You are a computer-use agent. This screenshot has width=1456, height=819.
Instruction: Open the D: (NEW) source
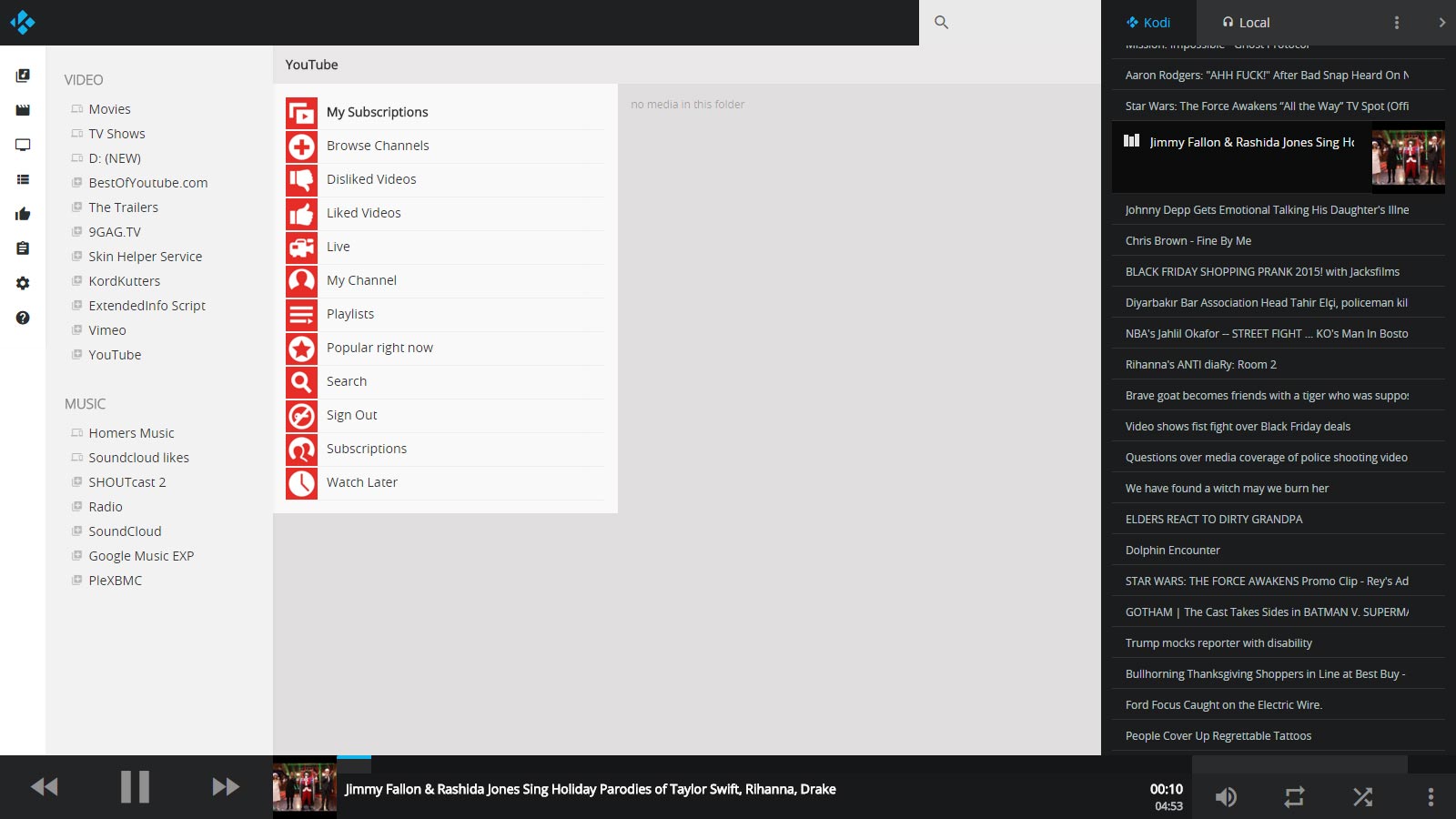(x=115, y=158)
